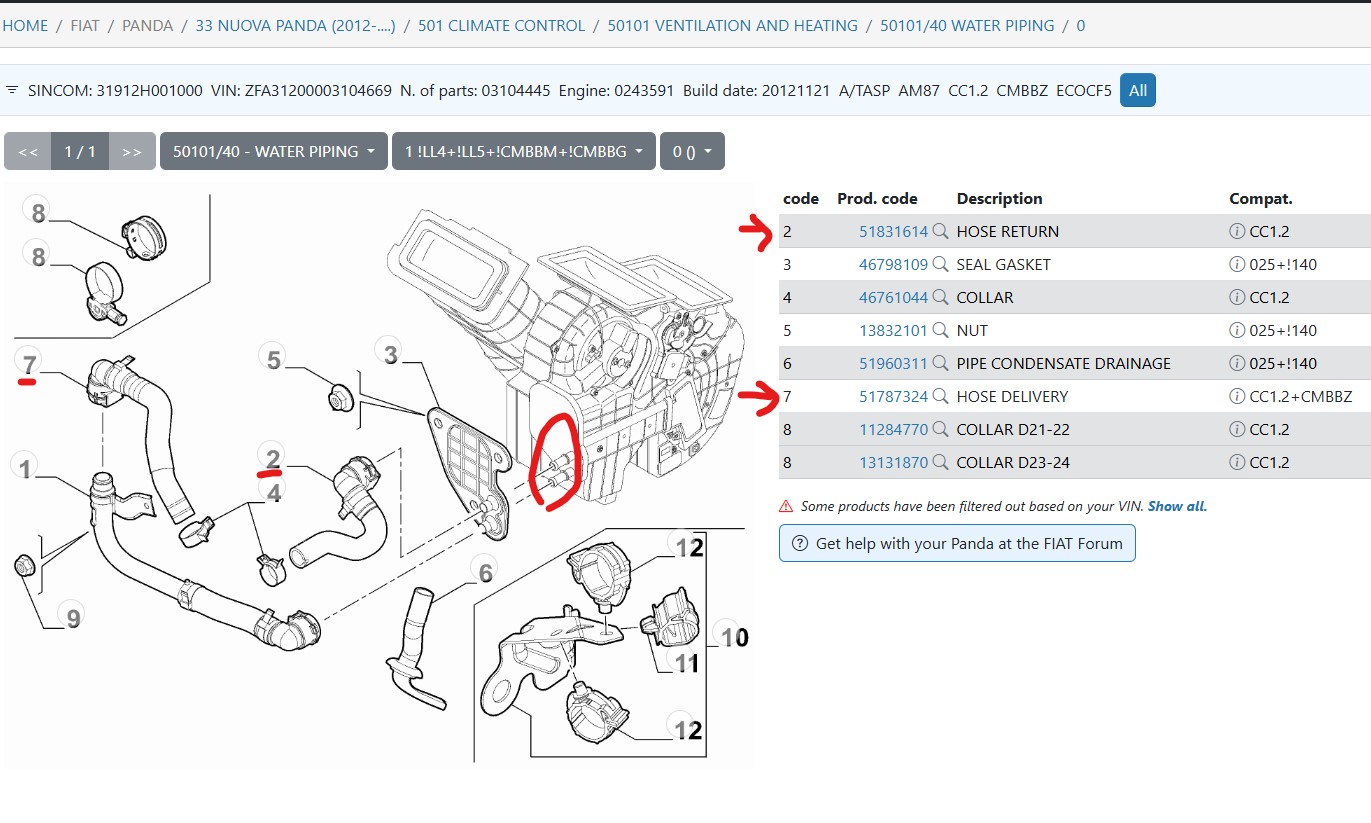Open 50101 VENTILATION AND HEATING breadcrumb
Viewport: 1371px width, 823px height.
coord(732,25)
